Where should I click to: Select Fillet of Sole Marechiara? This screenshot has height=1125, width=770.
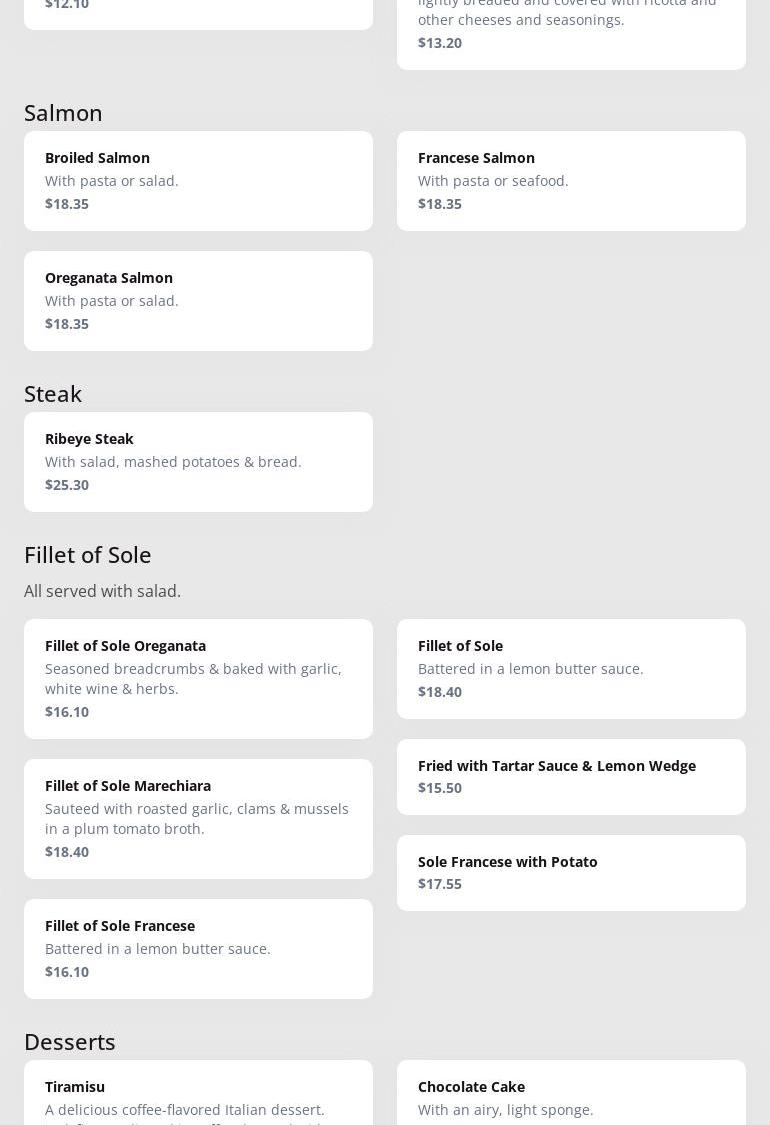pyautogui.click(x=198, y=819)
